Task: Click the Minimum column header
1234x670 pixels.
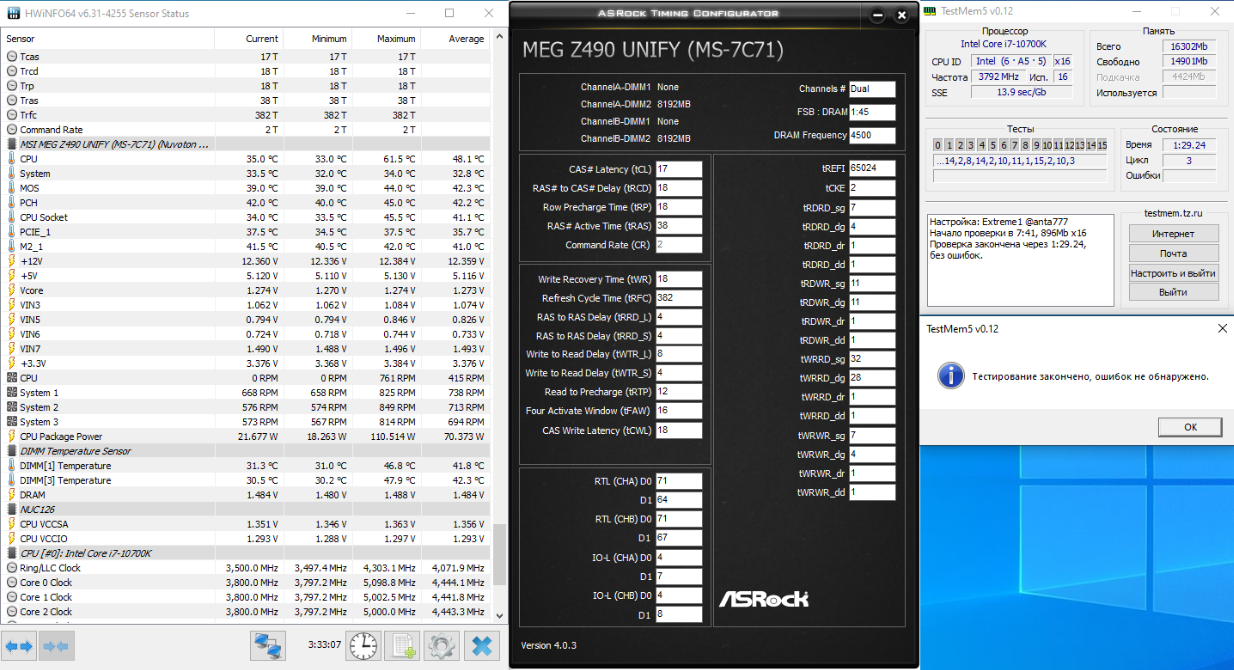Action: coord(317,39)
